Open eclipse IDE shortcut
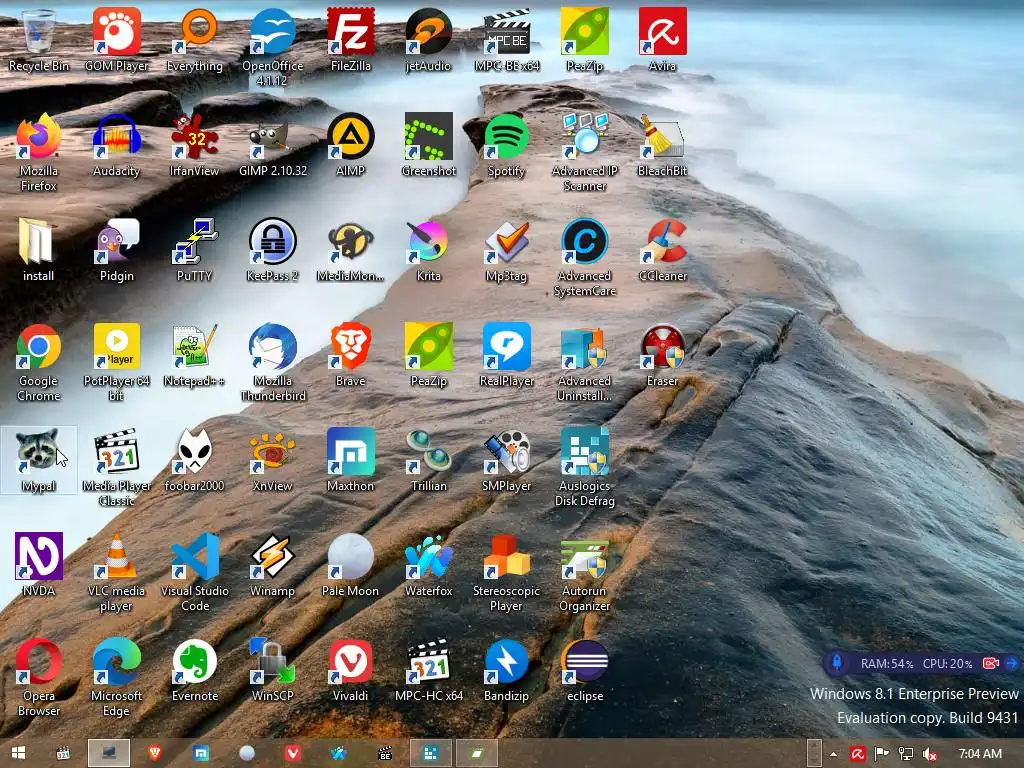 584,670
